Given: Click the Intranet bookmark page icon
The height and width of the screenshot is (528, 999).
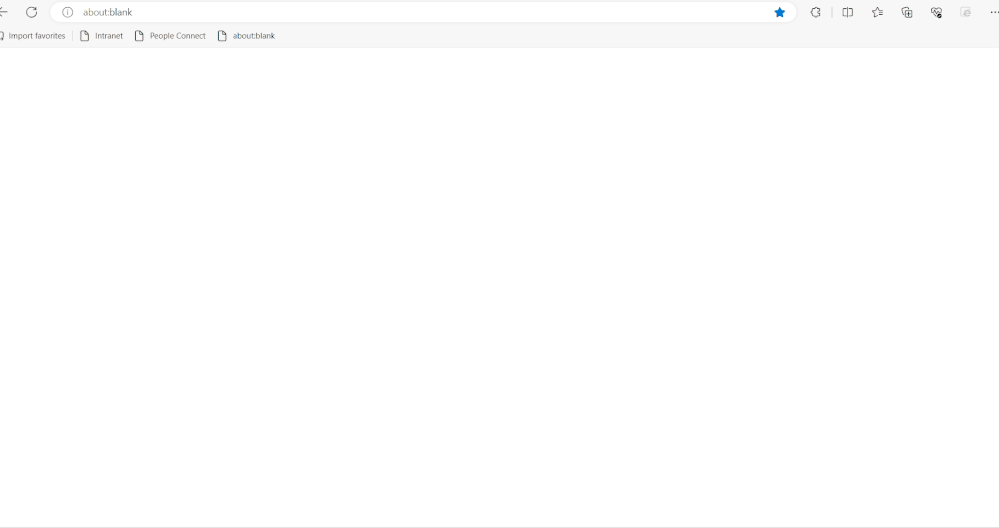Looking at the screenshot, I should click(x=84, y=36).
